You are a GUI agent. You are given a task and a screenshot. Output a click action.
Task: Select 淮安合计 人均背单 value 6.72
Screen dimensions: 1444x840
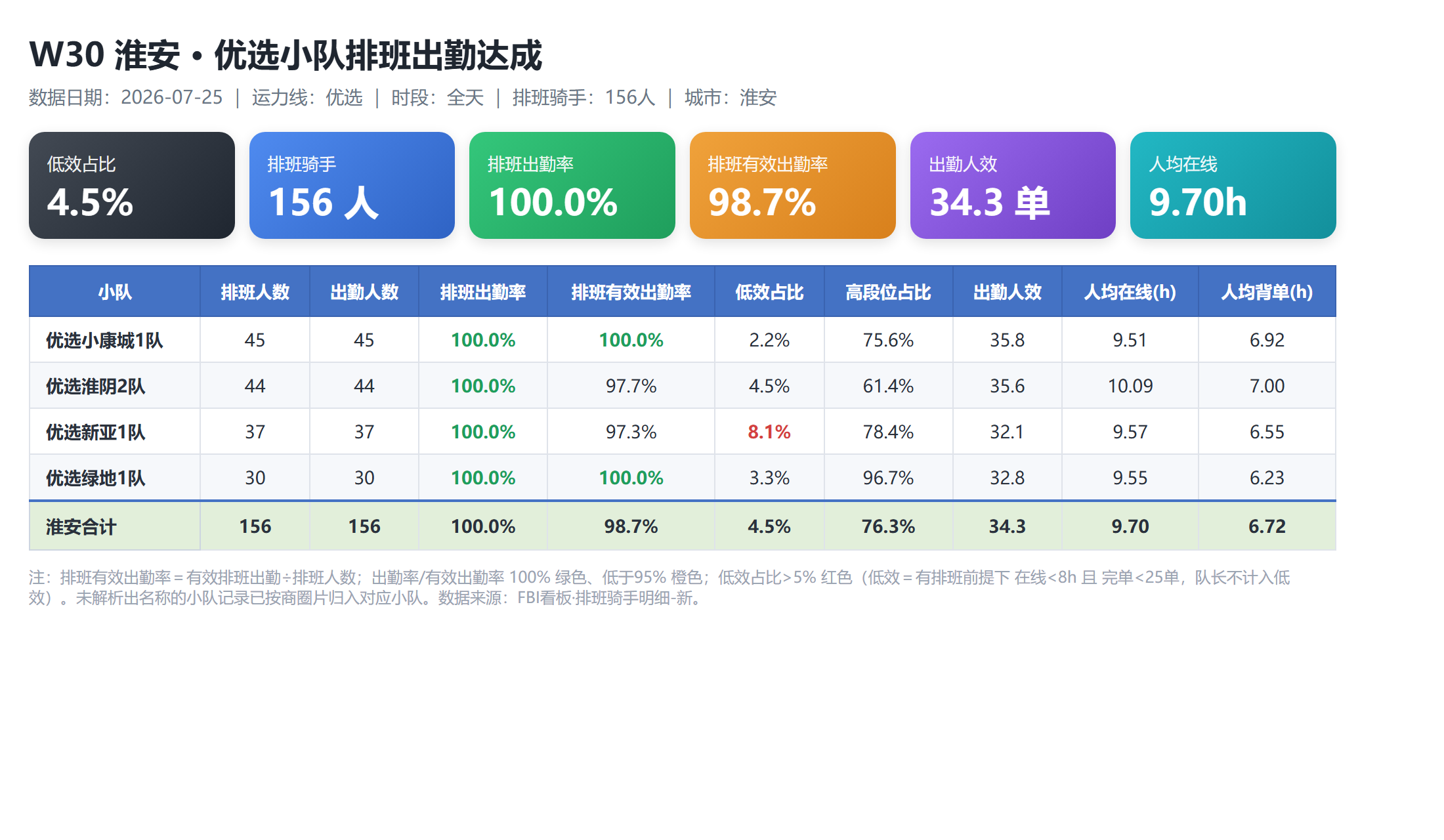(x=1267, y=526)
